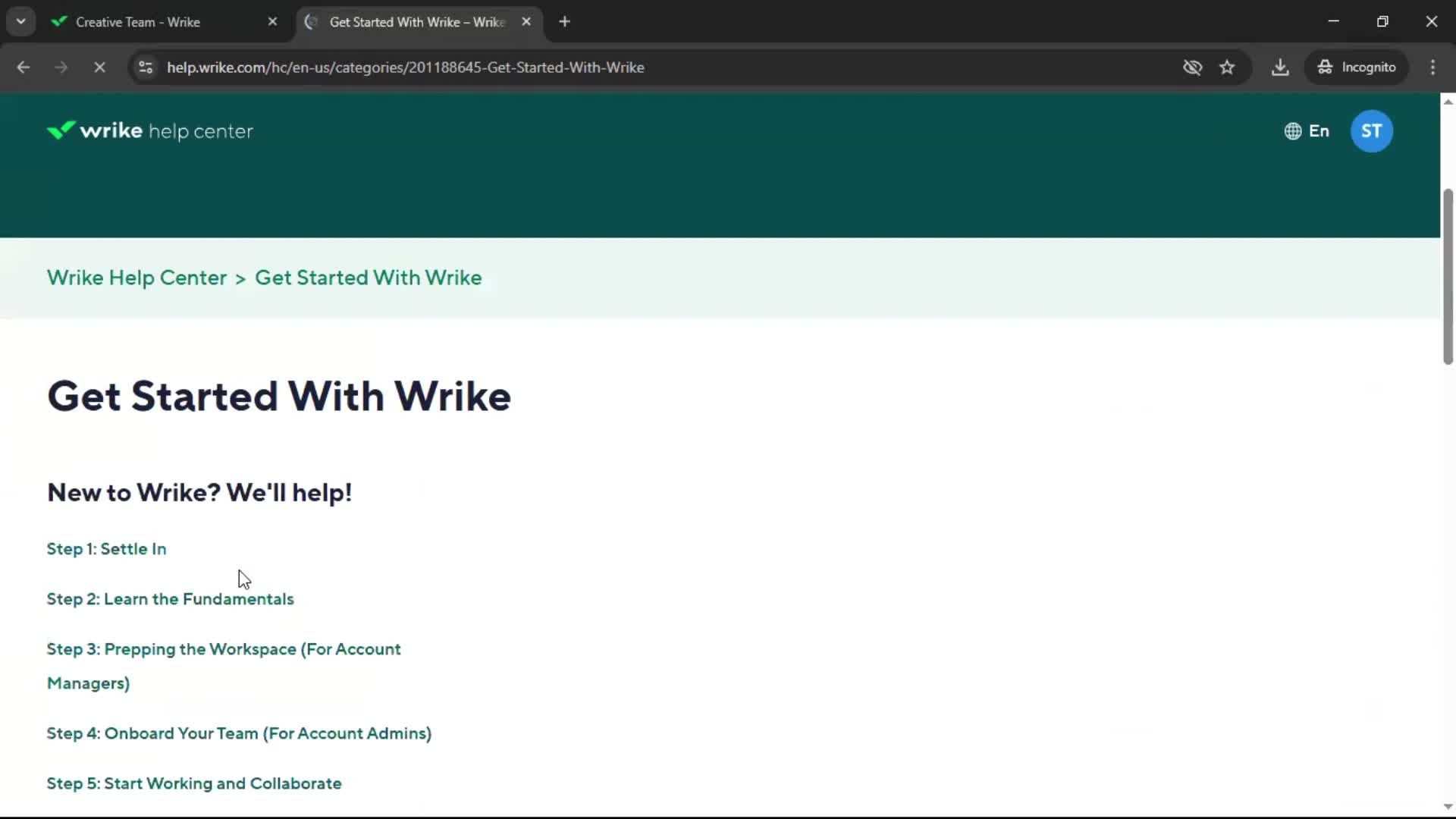Close the Creative Team - Wrike tab
1456x819 pixels.
pos(273,22)
